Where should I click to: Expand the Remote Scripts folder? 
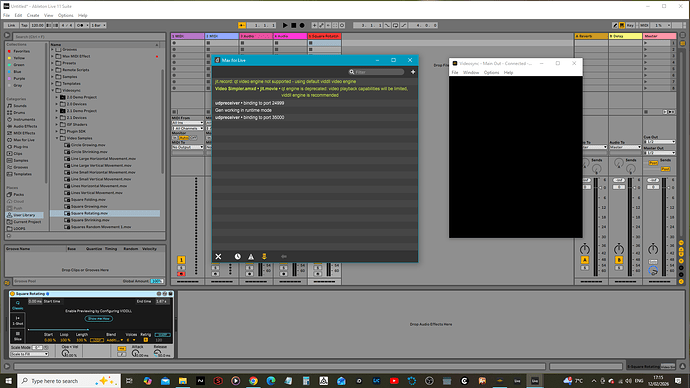point(52,70)
